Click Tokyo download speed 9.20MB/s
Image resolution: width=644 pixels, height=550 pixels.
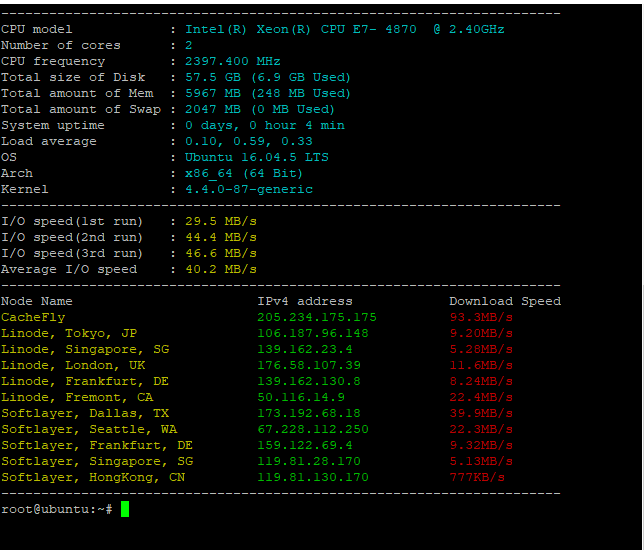(481, 333)
